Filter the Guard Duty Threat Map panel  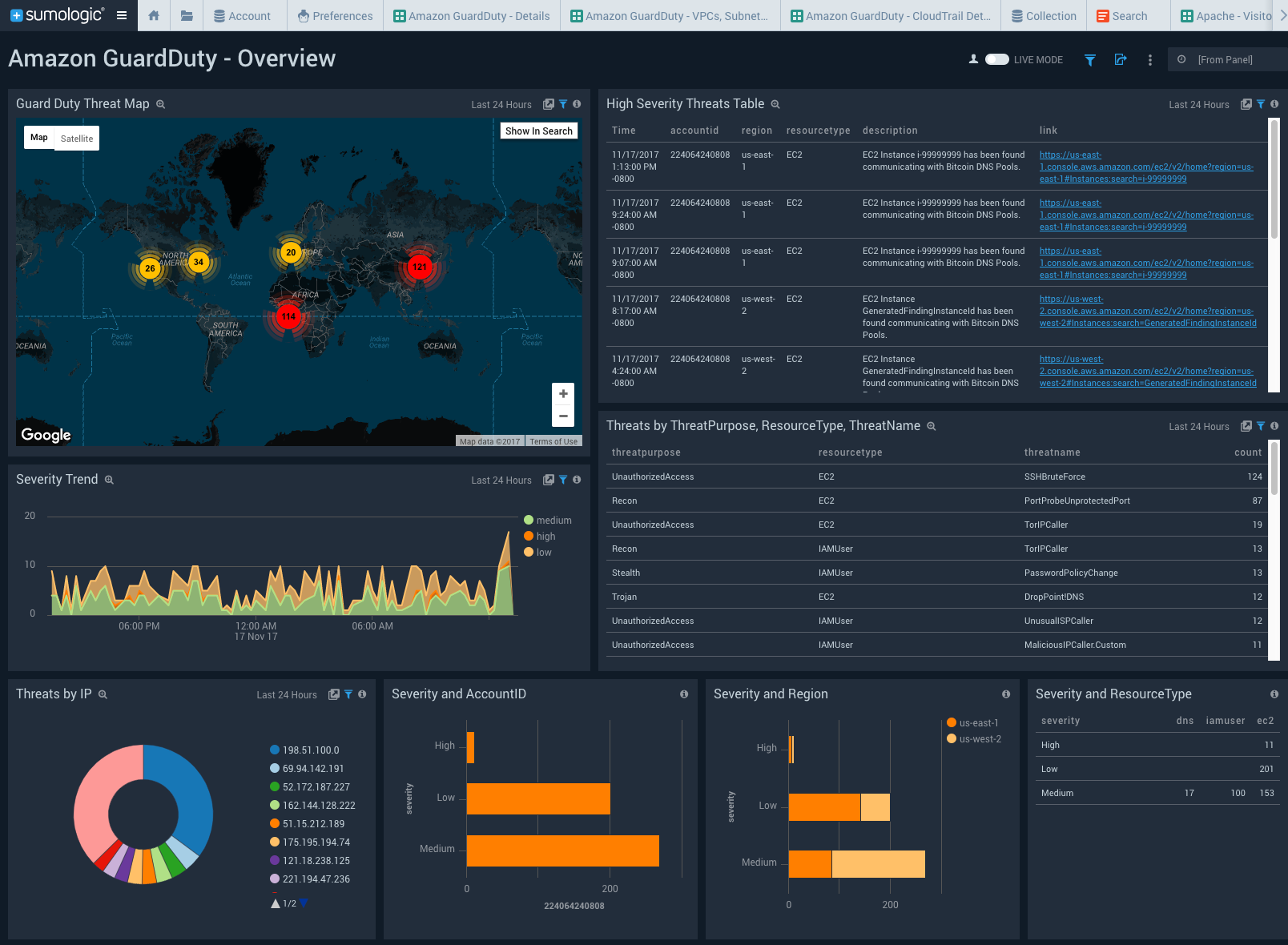click(563, 104)
